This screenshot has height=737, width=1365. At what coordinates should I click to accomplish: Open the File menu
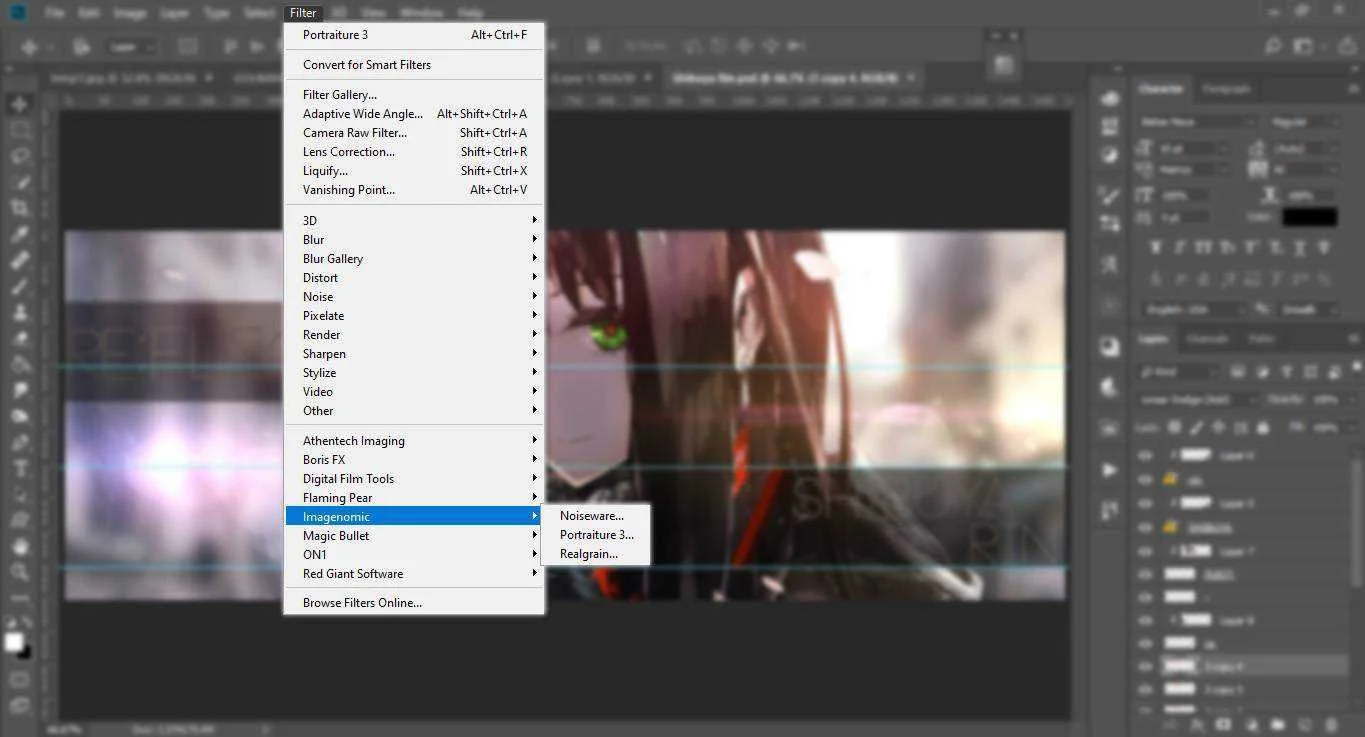point(55,13)
